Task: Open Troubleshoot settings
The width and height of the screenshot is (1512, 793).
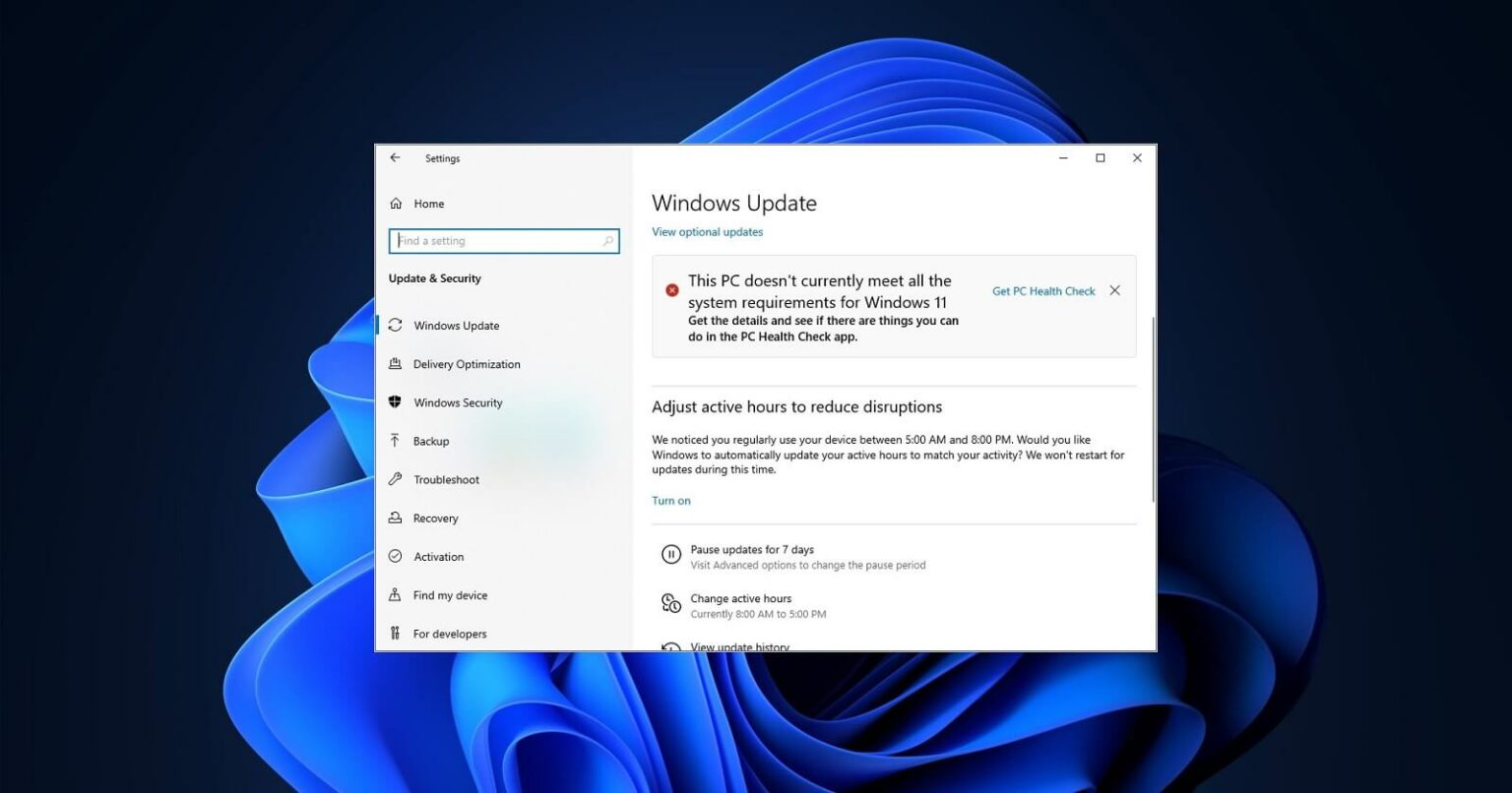Action: 446,479
